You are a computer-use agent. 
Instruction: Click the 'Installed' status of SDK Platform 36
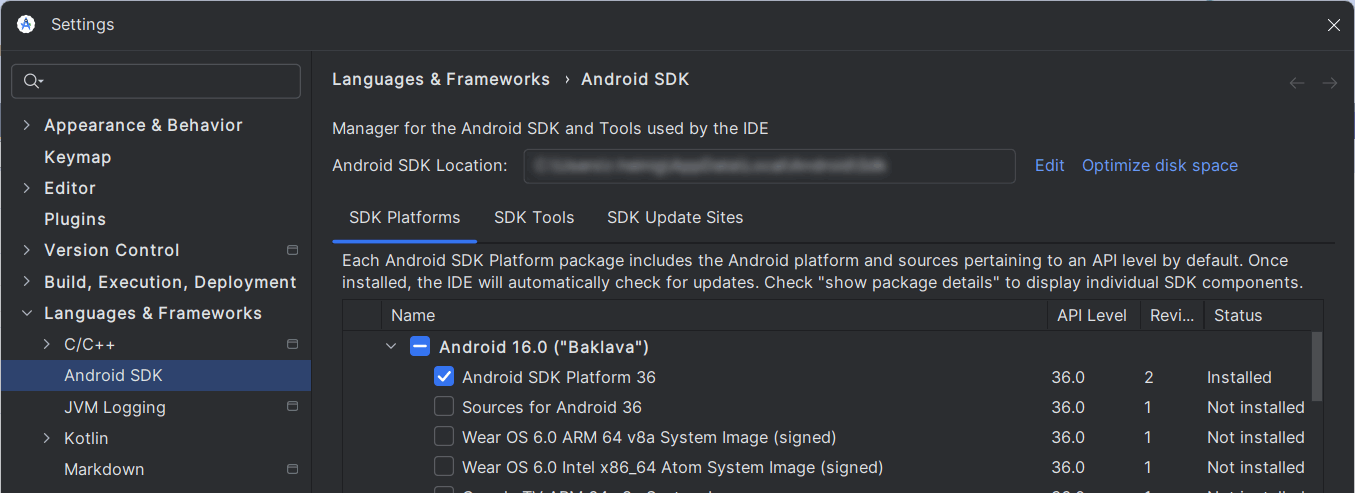[1239, 377]
